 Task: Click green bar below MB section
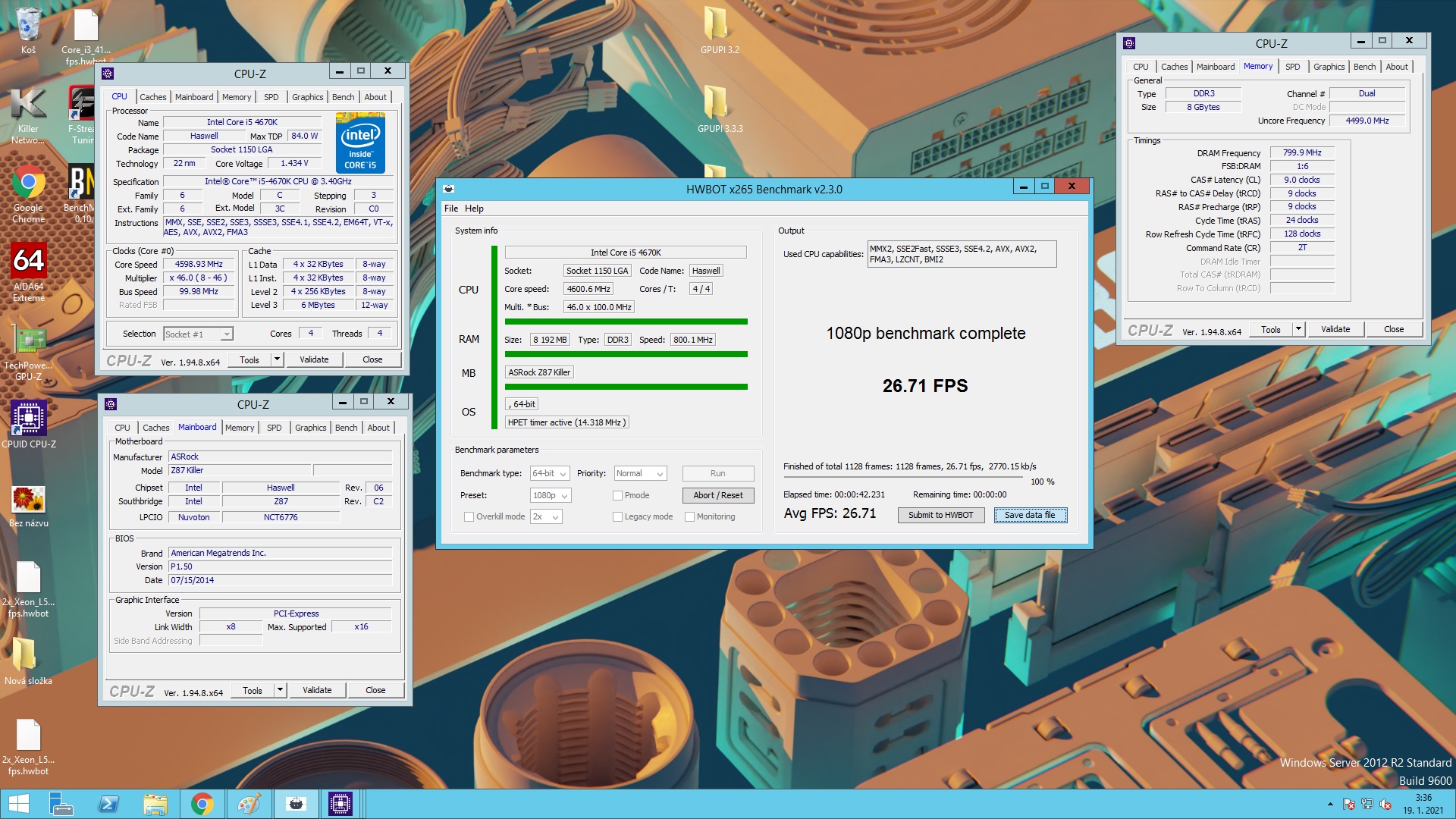626,387
